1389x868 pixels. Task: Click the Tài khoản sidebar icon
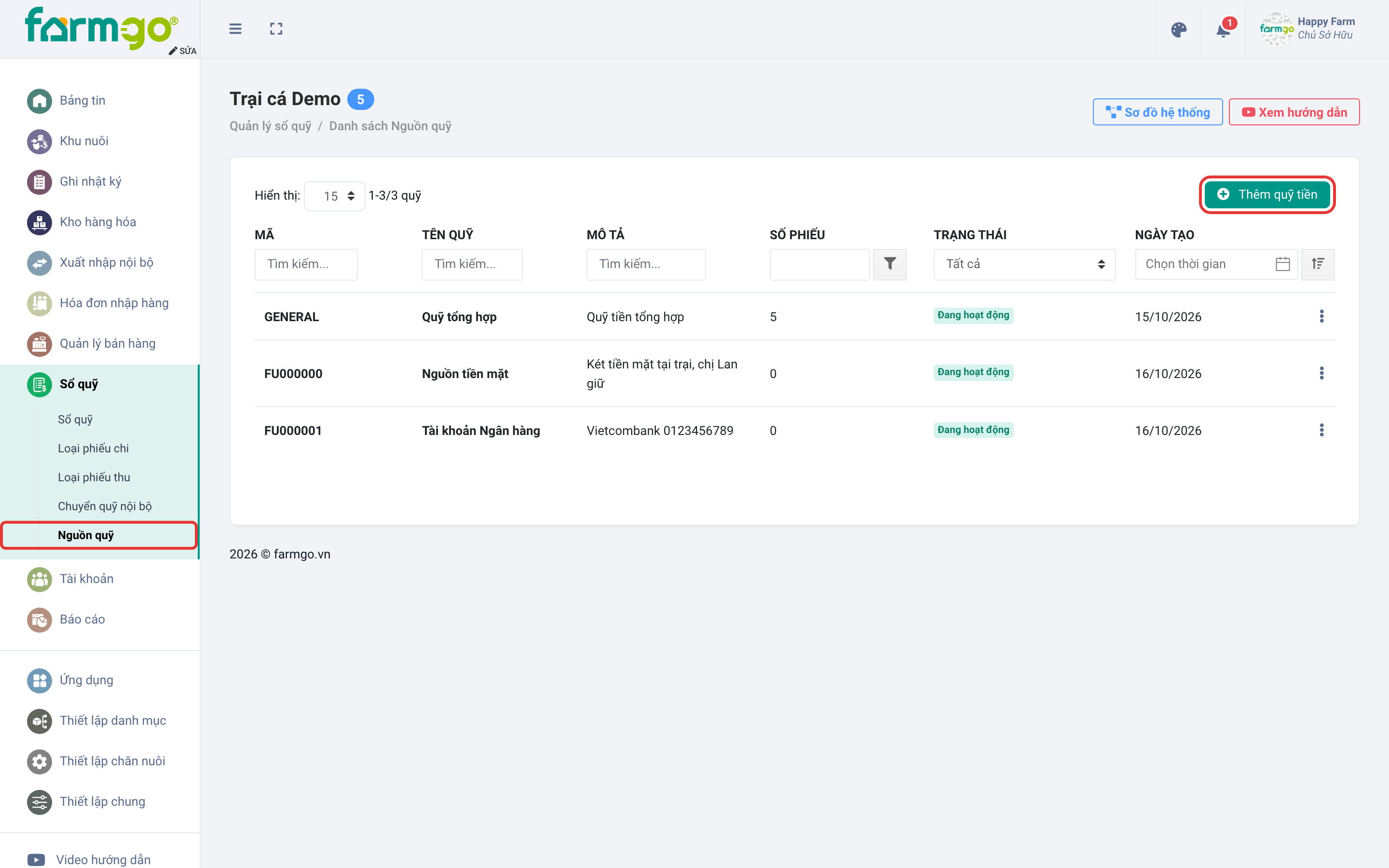(40, 579)
